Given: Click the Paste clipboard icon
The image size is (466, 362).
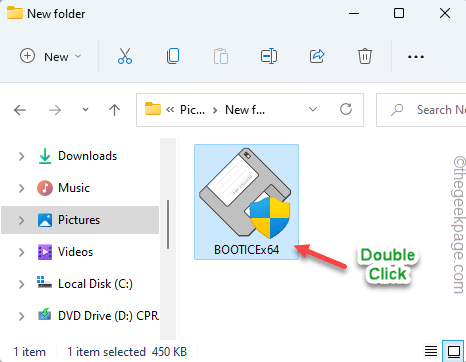Looking at the screenshot, I should tap(221, 56).
